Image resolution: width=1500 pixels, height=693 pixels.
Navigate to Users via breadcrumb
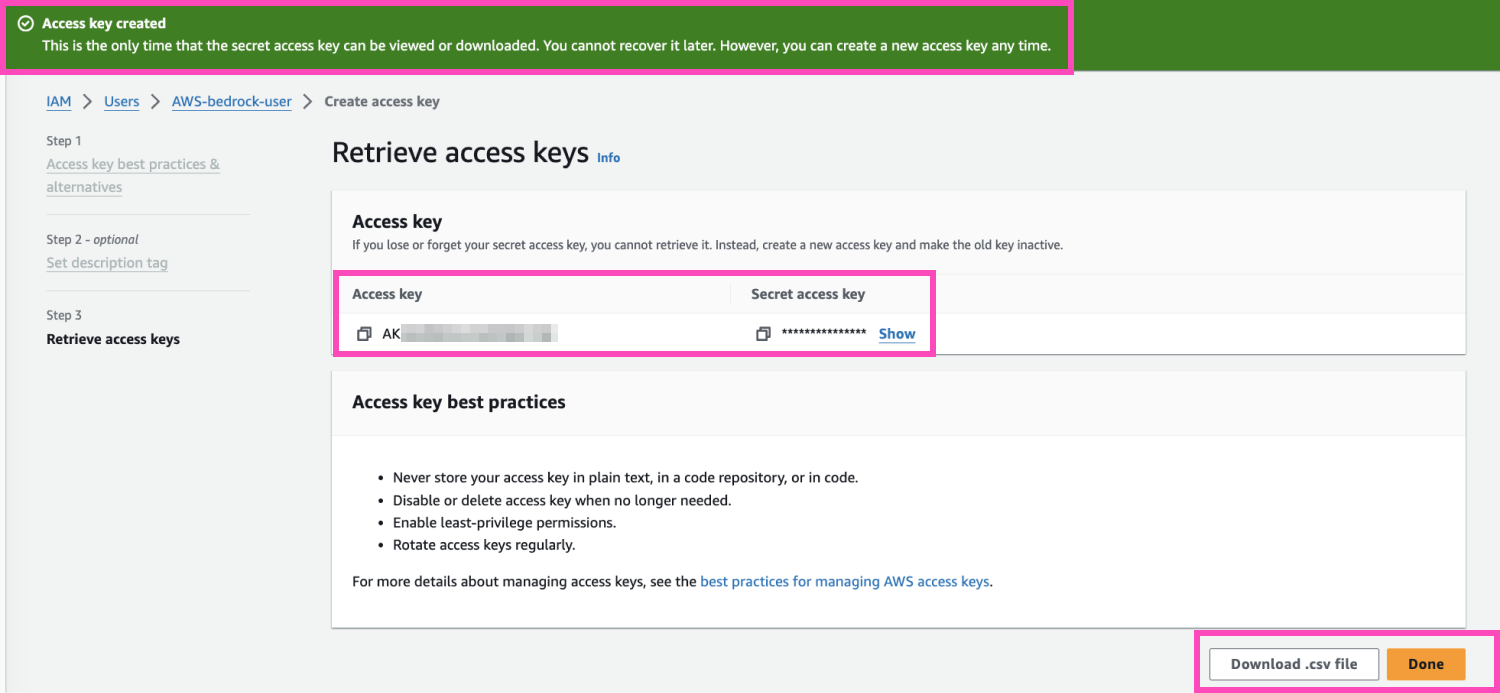click(121, 101)
